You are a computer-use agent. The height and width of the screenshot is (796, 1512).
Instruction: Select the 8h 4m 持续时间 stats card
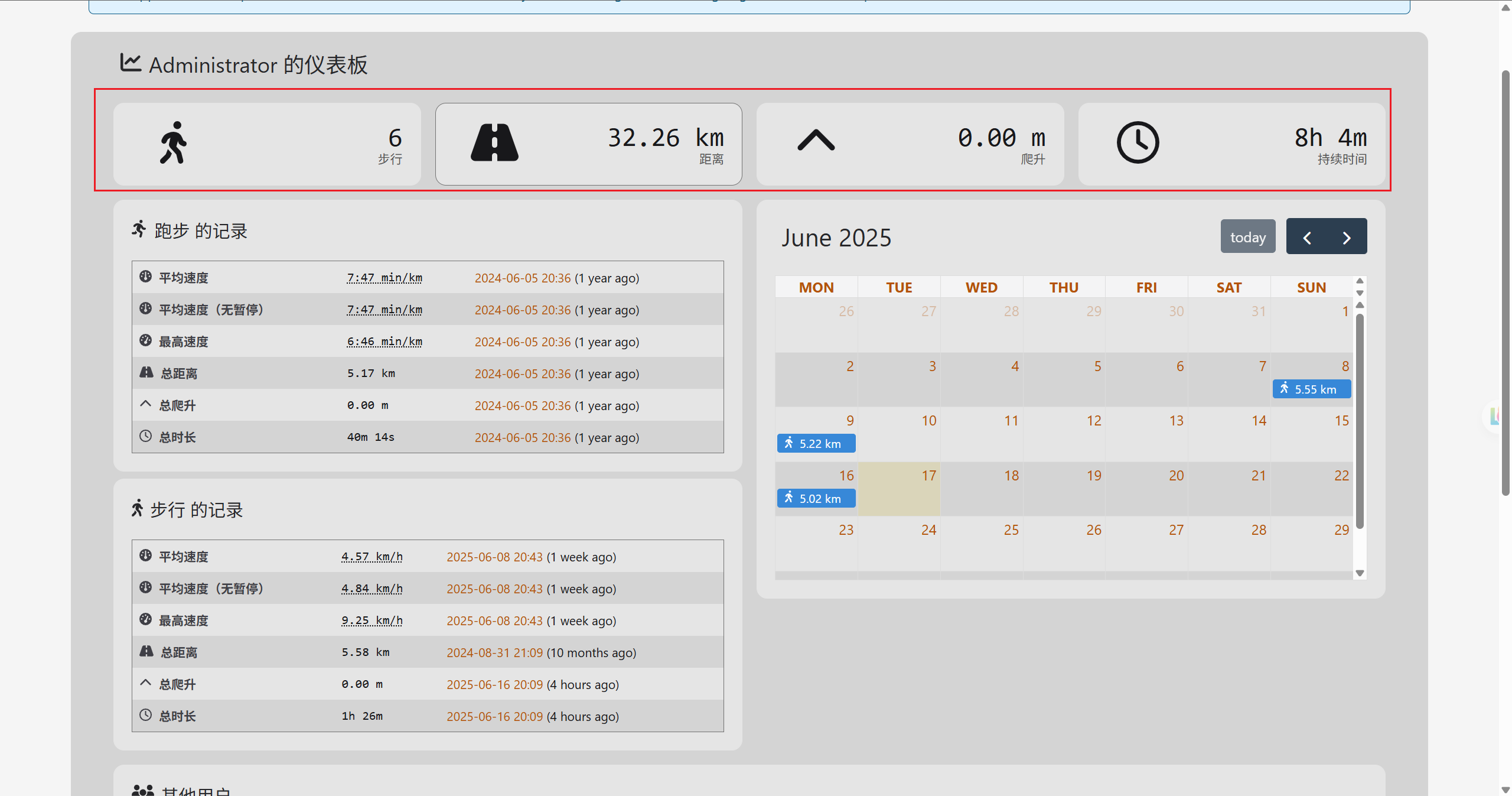click(1231, 144)
